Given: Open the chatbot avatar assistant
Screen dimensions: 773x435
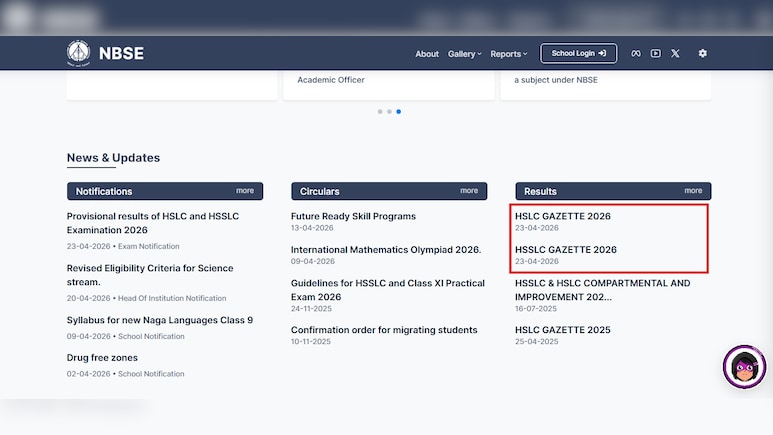Looking at the screenshot, I should coord(744,367).
